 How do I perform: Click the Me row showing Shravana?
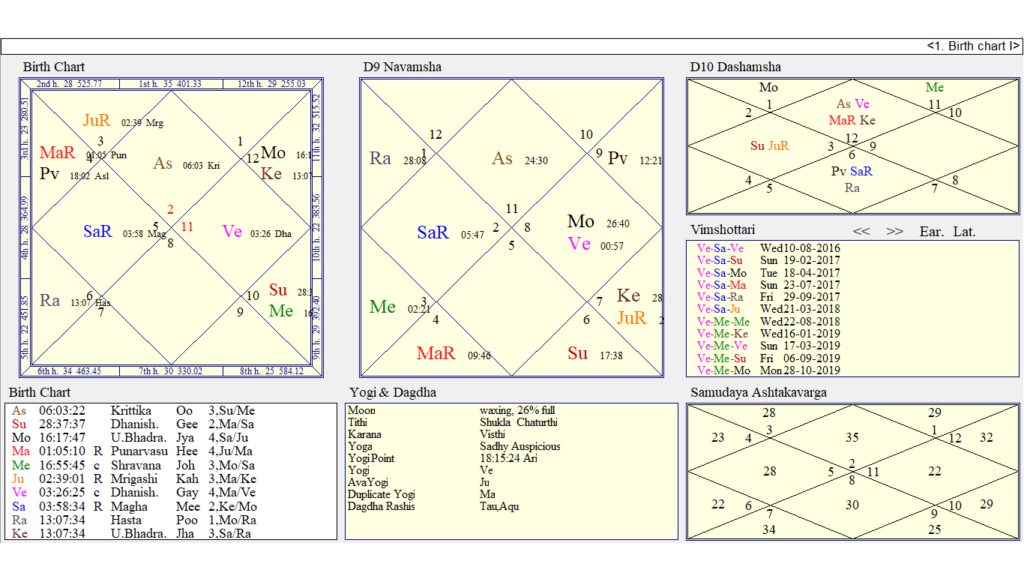[x=134, y=466]
